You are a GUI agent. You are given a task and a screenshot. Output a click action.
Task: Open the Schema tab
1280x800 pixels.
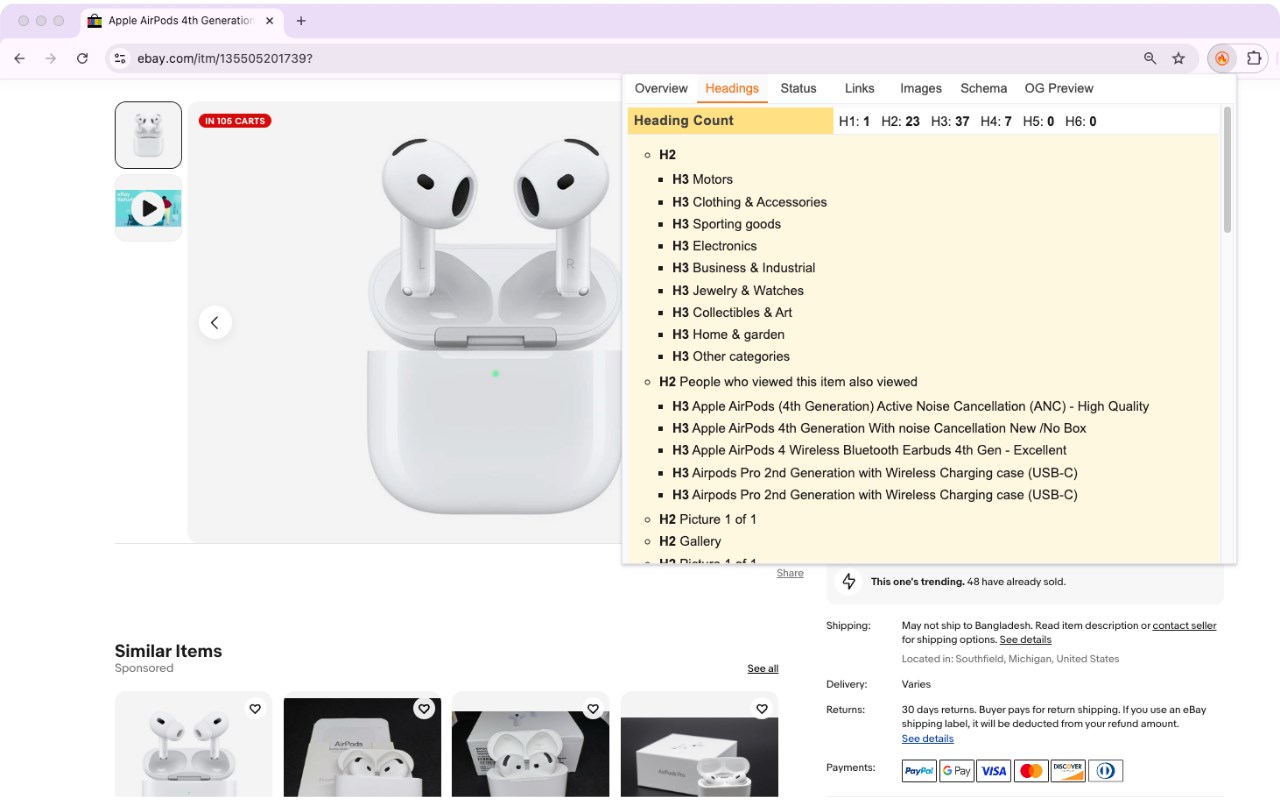pyautogui.click(x=984, y=88)
